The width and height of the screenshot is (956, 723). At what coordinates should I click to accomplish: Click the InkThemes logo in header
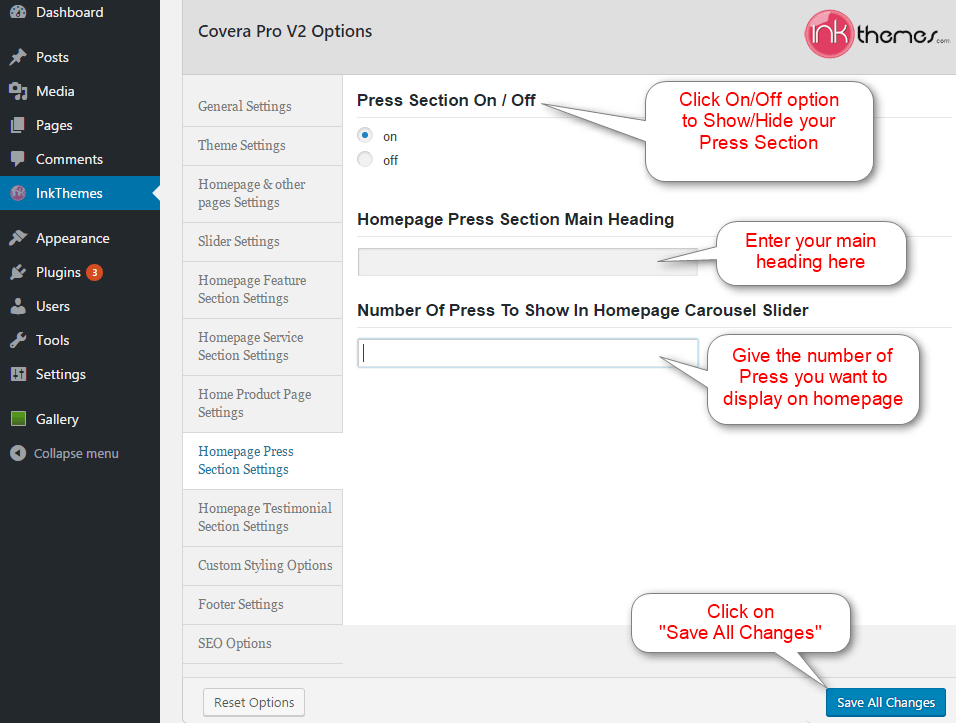[x=877, y=34]
